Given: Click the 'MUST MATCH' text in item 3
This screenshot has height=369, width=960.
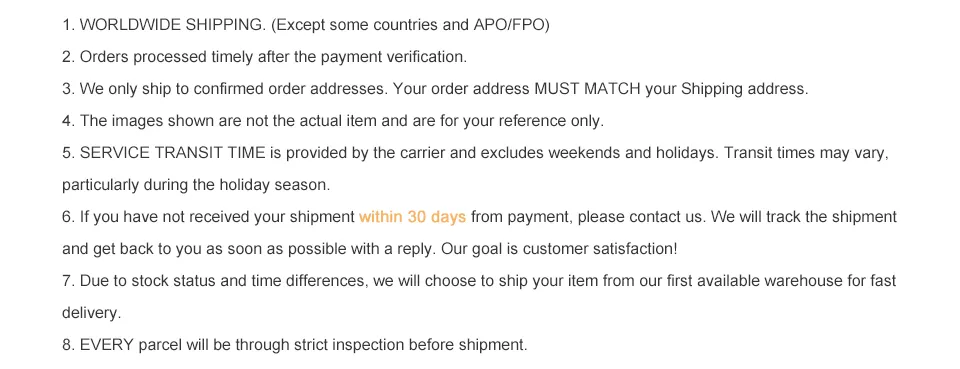Looking at the screenshot, I should coord(587,89).
